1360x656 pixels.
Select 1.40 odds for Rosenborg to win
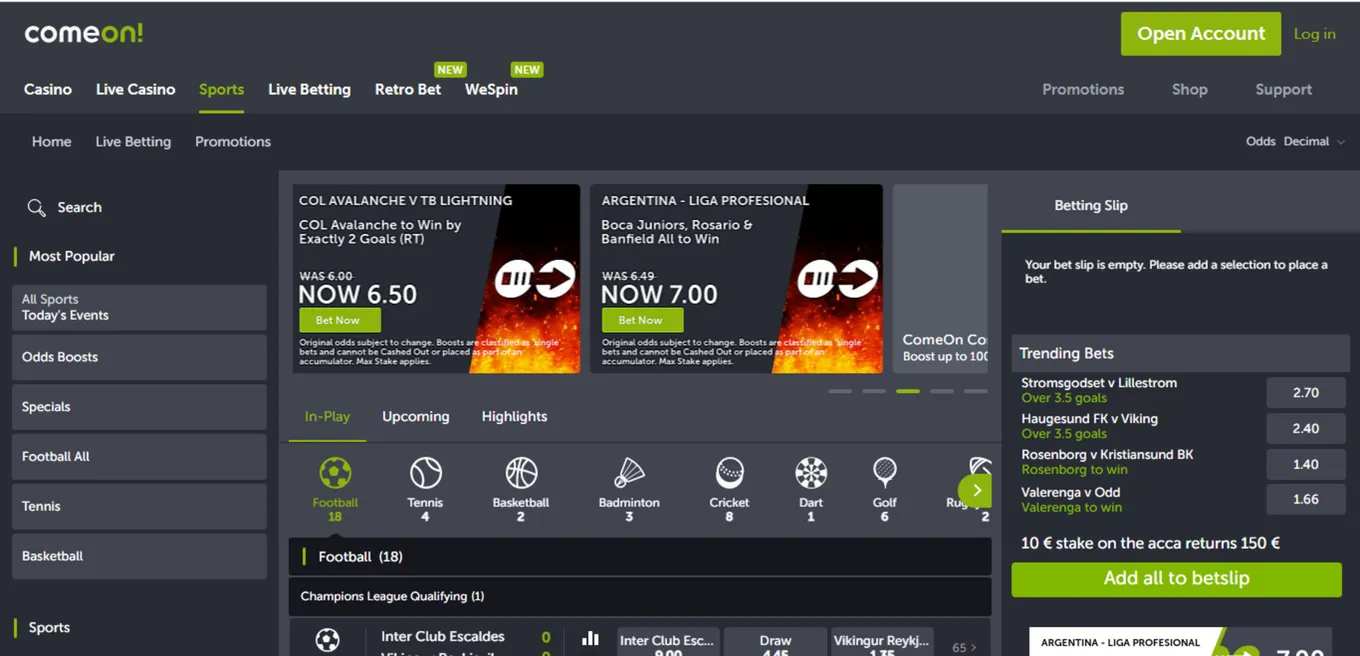[1305, 464]
